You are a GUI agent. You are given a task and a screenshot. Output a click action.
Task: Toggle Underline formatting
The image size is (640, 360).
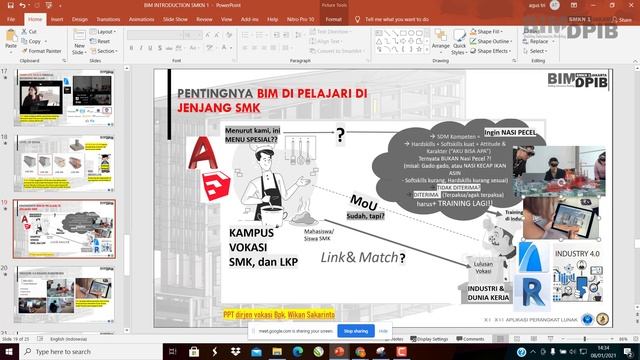[150, 48]
